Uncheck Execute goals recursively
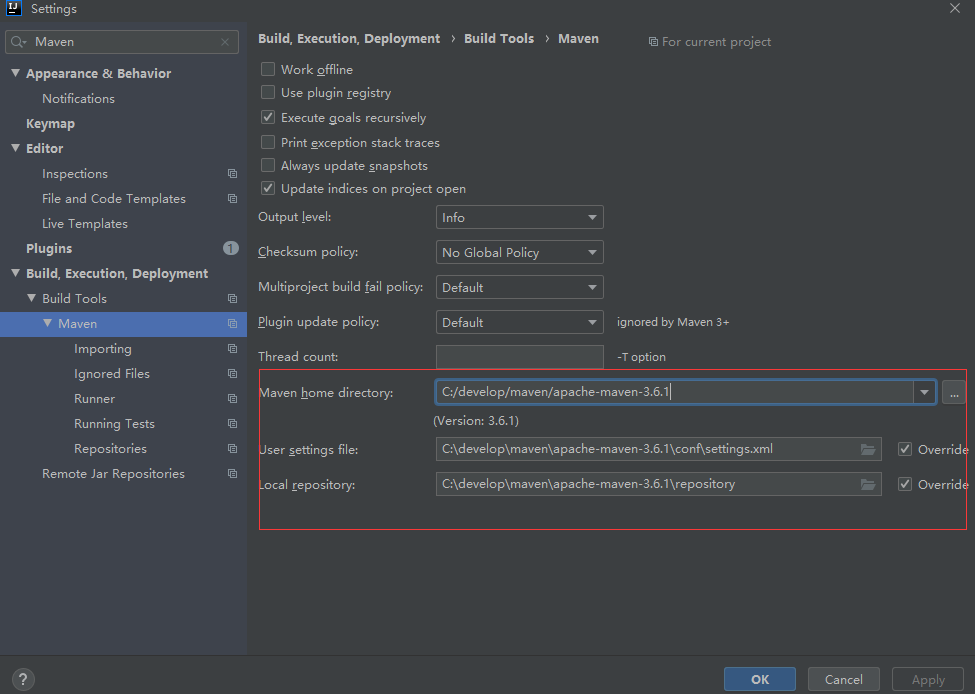The image size is (975, 694). 268,117
